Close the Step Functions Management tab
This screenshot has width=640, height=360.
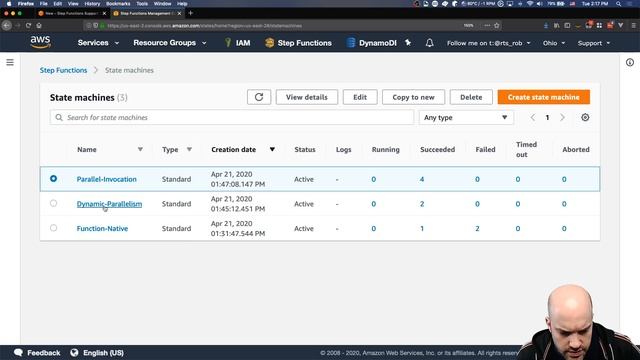point(180,13)
